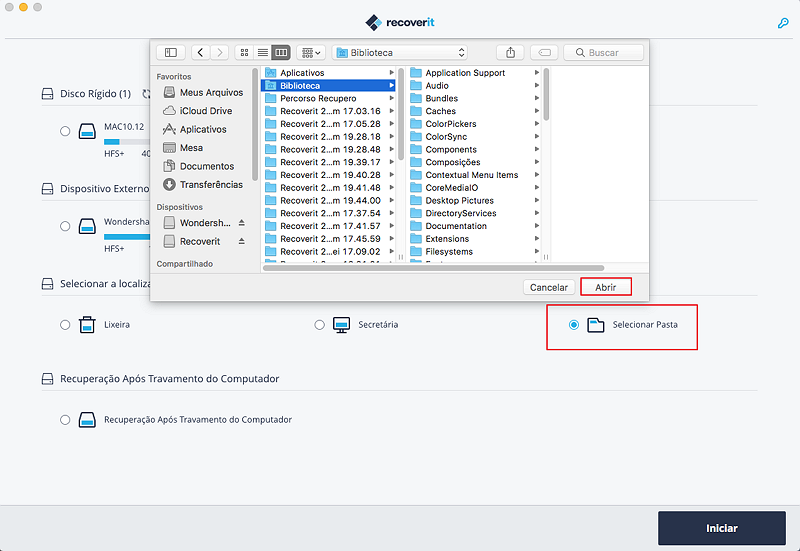
Task: Select the Biblioteca folder row
Action: (x=328, y=86)
